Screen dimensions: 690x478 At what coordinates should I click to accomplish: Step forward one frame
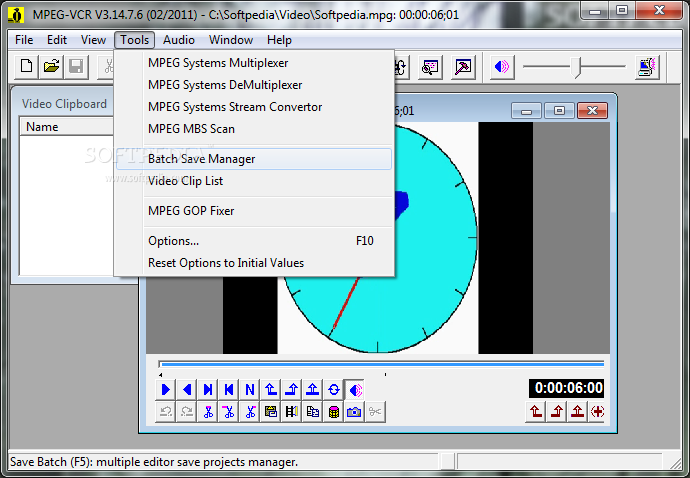coord(208,390)
